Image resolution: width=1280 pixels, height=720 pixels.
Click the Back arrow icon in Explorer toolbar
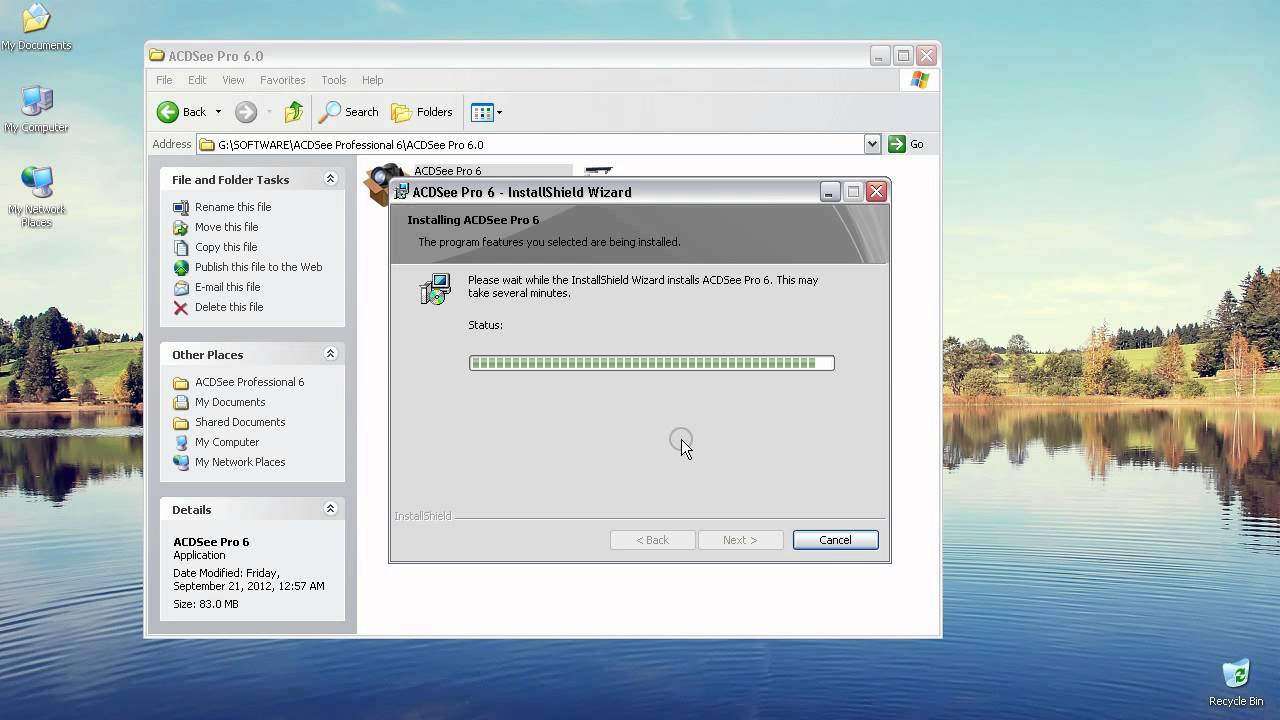168,112
